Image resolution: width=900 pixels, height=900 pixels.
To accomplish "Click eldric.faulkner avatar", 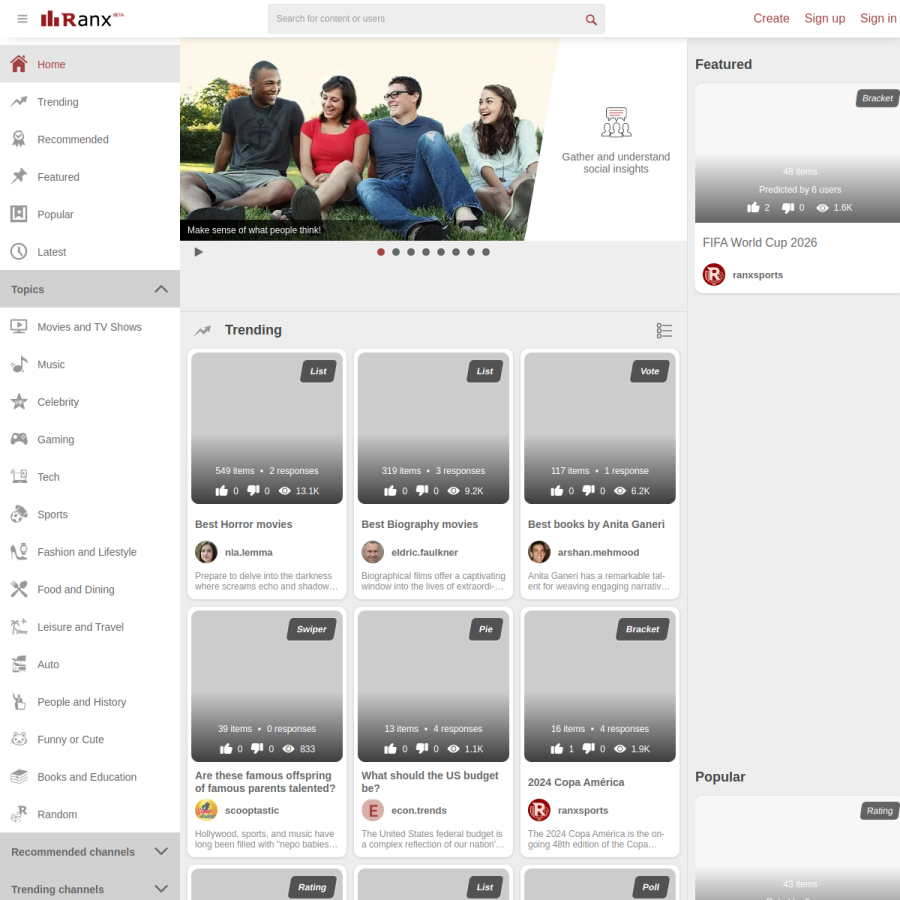I will (x=373, y=552).
